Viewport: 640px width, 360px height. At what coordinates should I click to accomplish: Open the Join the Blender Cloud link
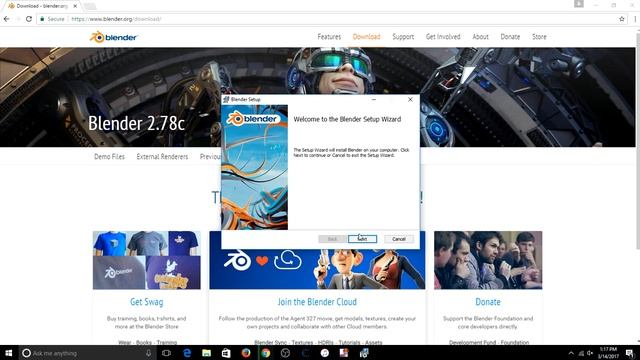(317, 302)
